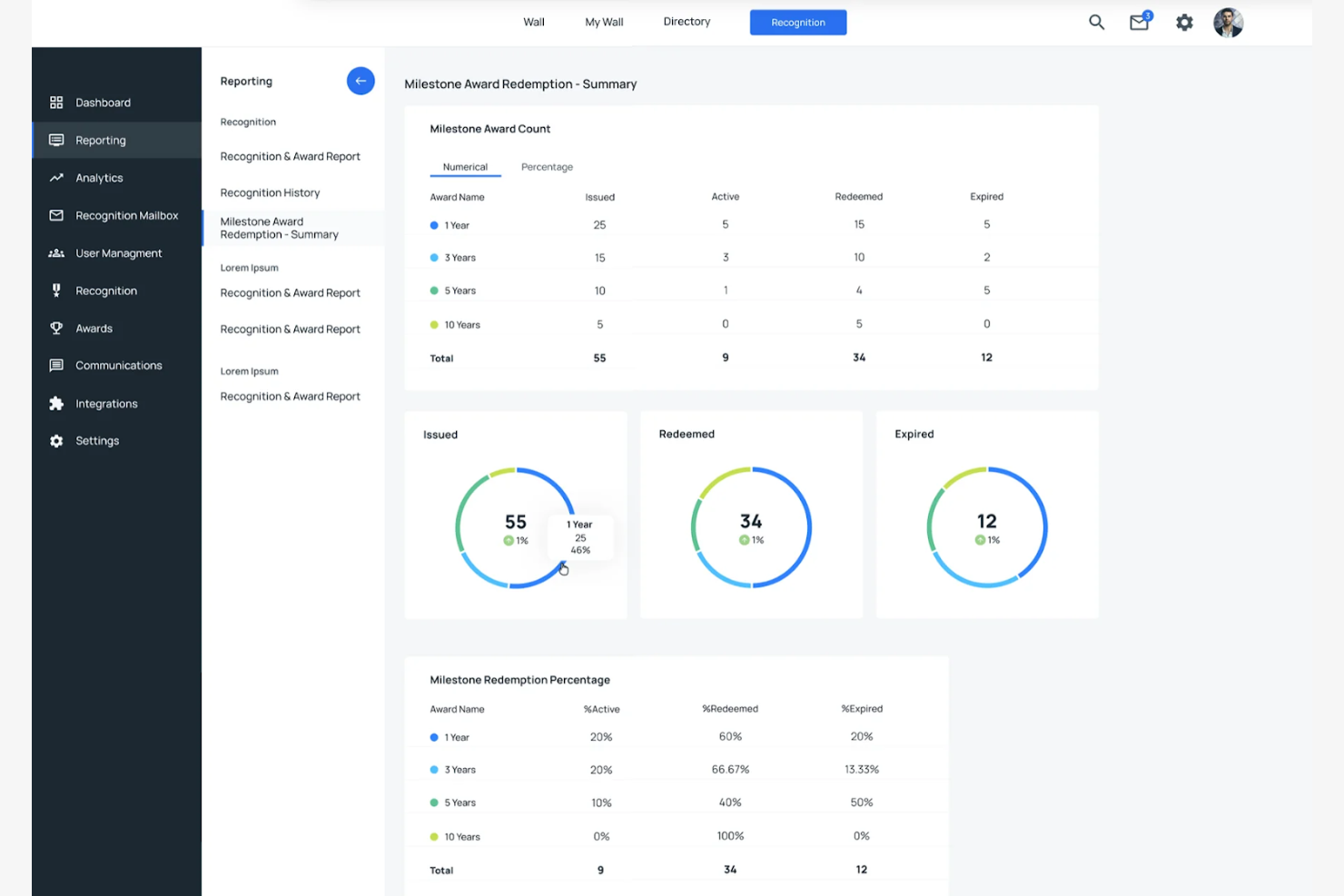
Task: Open the search magnifier icon
Action: (1096, 22)
